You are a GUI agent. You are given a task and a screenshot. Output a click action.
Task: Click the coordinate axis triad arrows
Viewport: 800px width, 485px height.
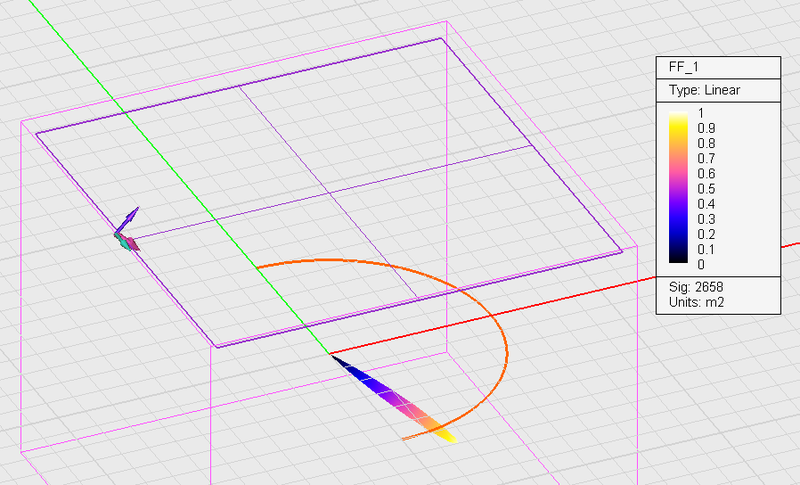[x=127, y=229]
